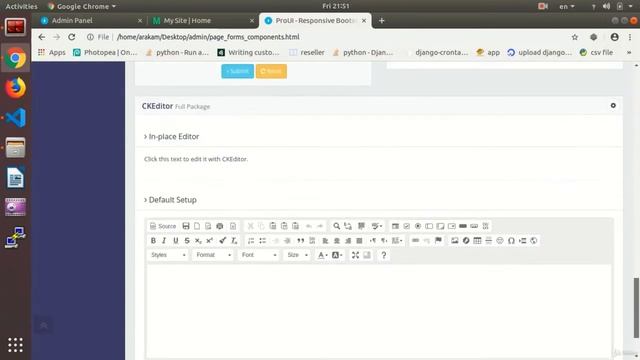Insert a button form element
This screenshot has height=360, width=640.
point(463,226)
